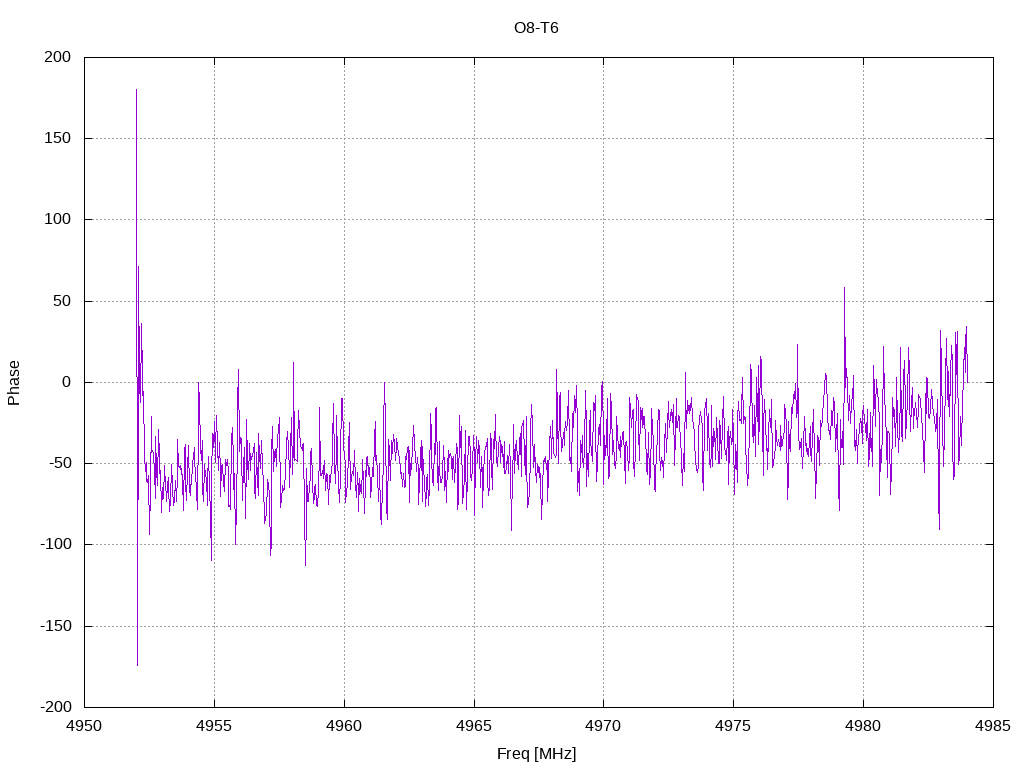
Task: Click the x-axis tick label 4950
Action: tap(84, 726)
